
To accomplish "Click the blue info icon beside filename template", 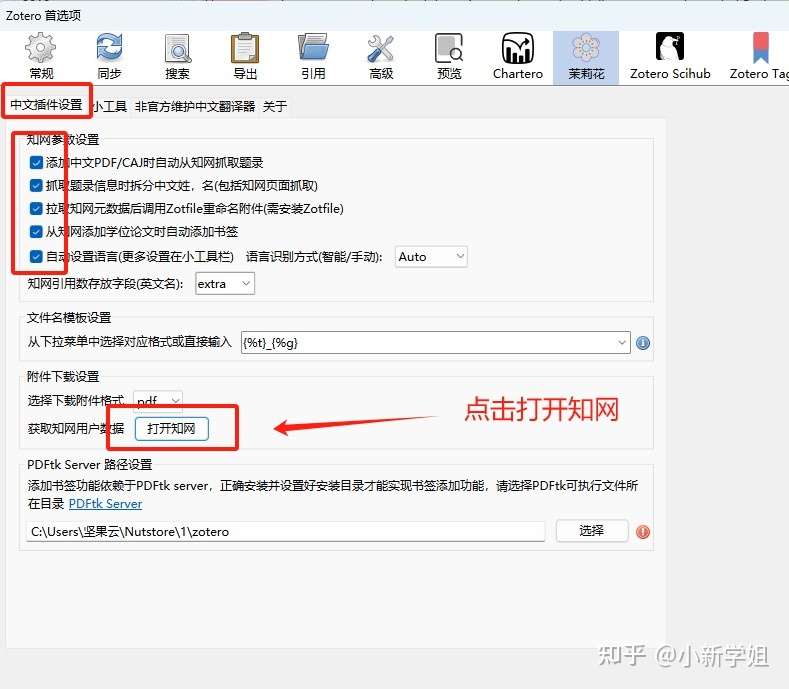I will [643, 343].
